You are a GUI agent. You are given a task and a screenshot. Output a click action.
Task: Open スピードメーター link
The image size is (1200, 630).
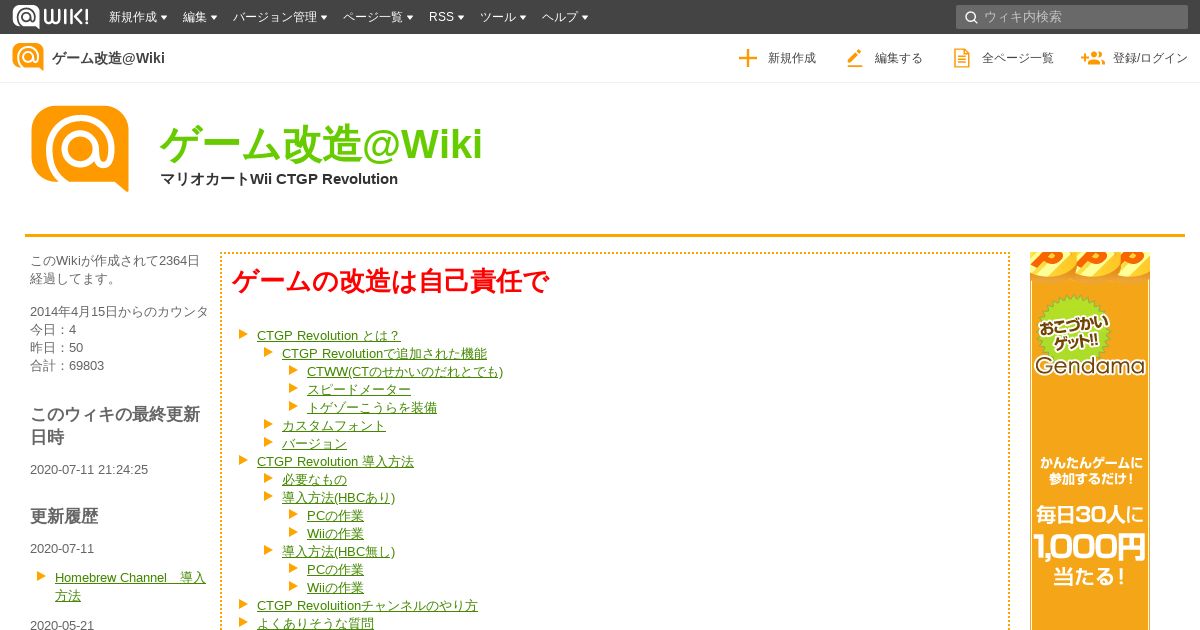click(359, 389)
